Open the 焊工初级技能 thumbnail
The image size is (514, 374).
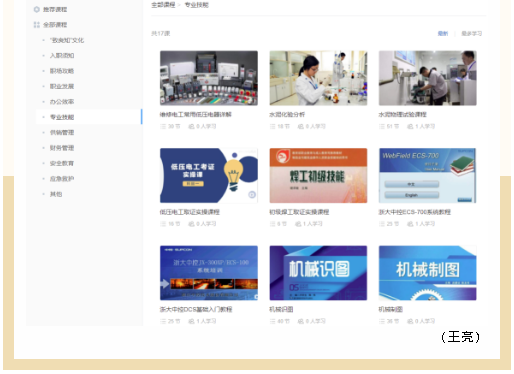click(318, 175)
